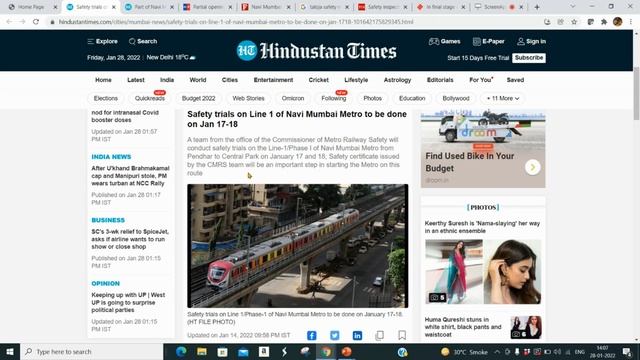Click the arrow on the Droom ad

[533, 167]
